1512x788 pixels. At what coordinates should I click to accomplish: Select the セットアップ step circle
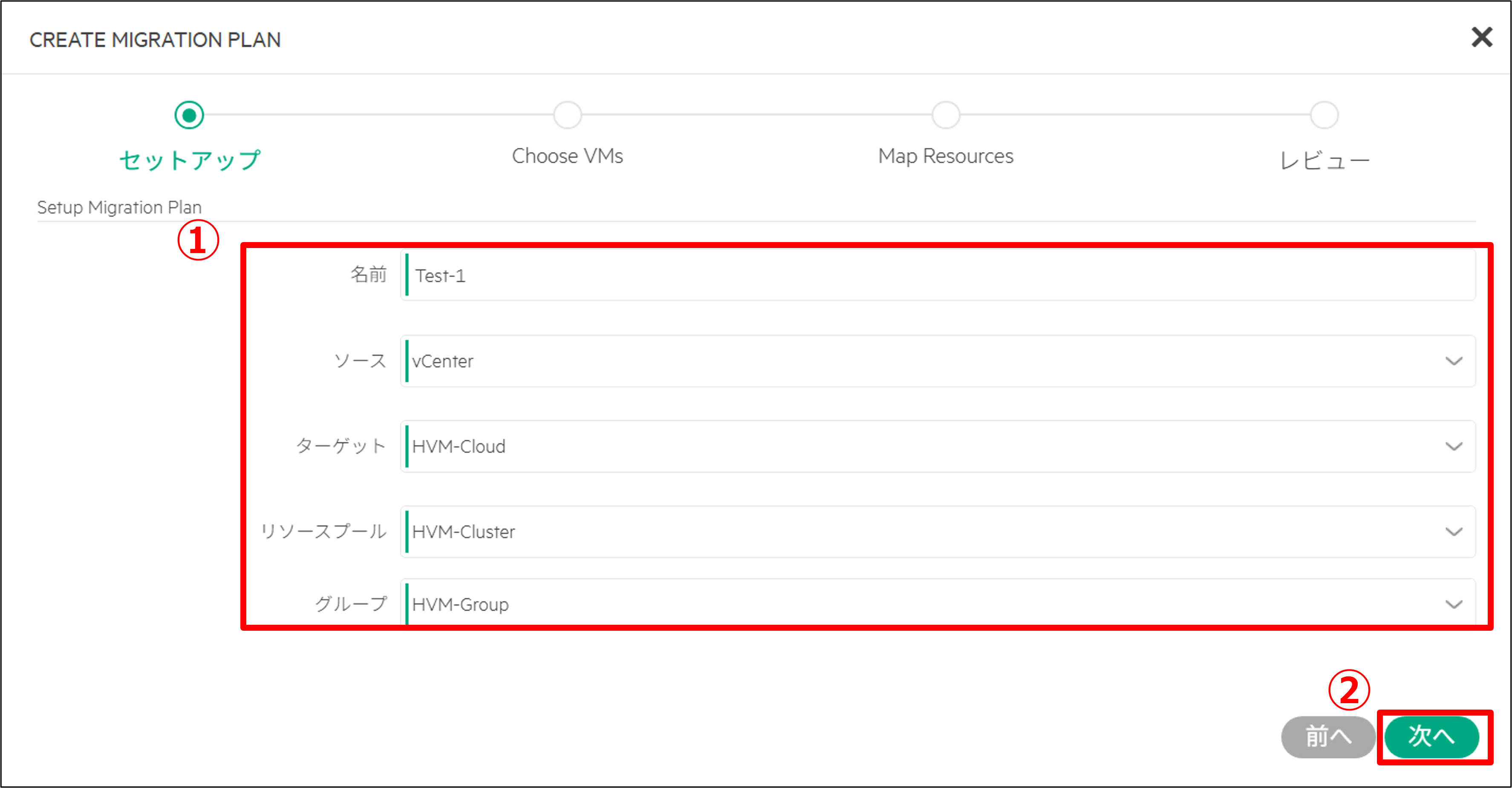pyautogui.click(x=189, y=115)
